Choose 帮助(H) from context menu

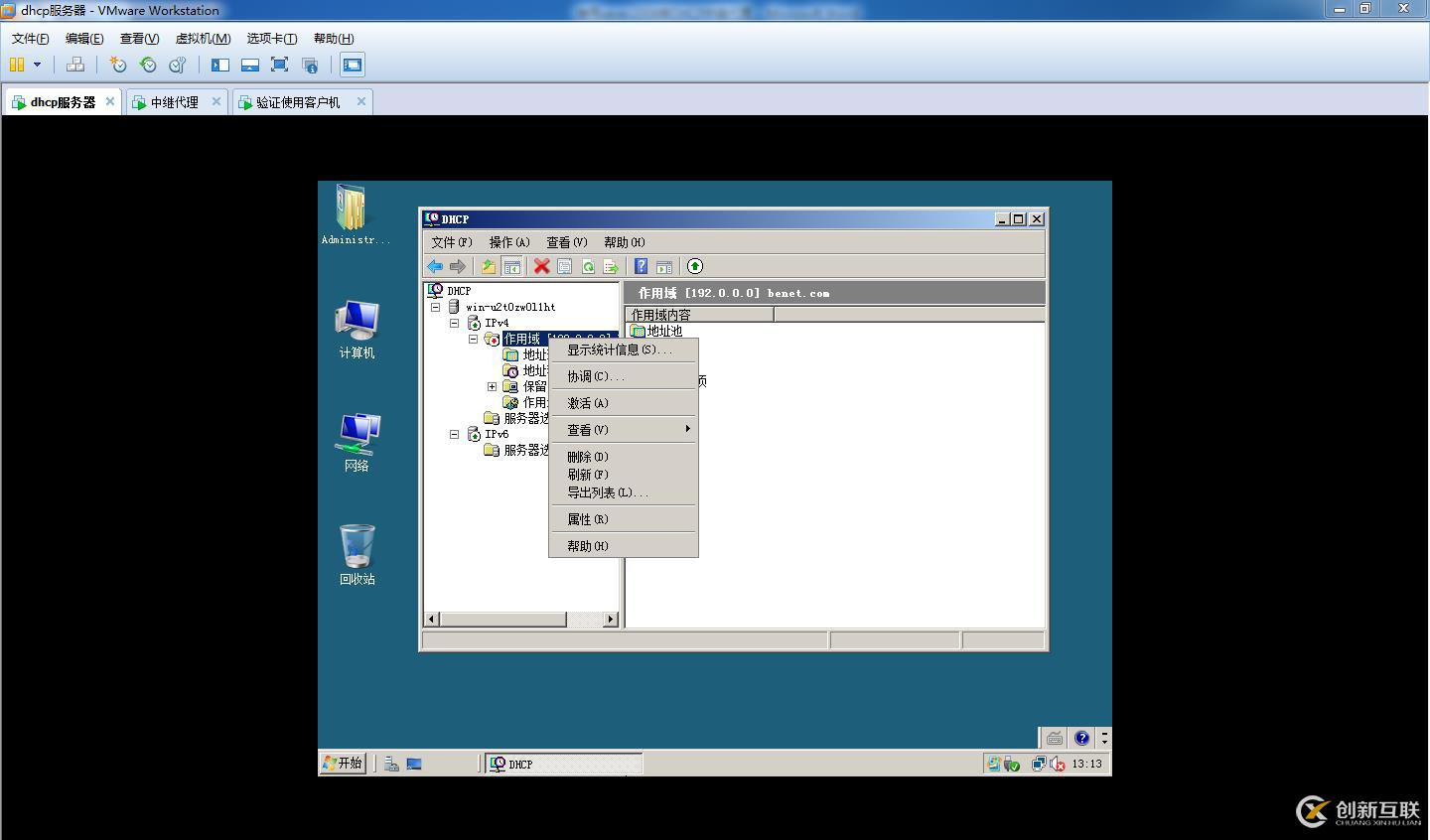(x=624, y=546)
